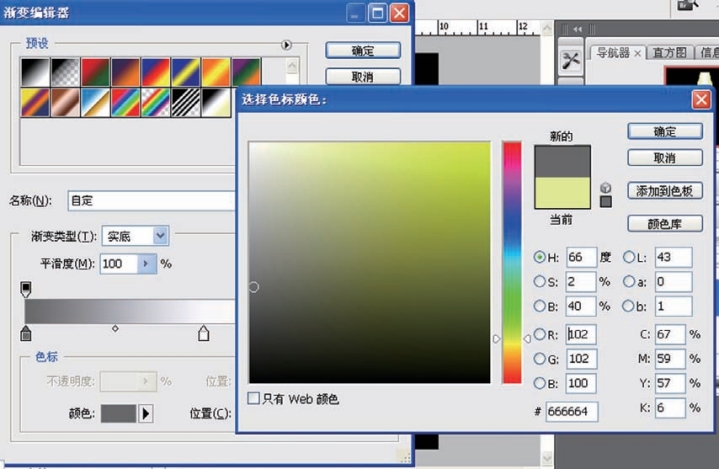Select the gray color stop at left
The image size is (719, 469).
click(x=26, y=333)
